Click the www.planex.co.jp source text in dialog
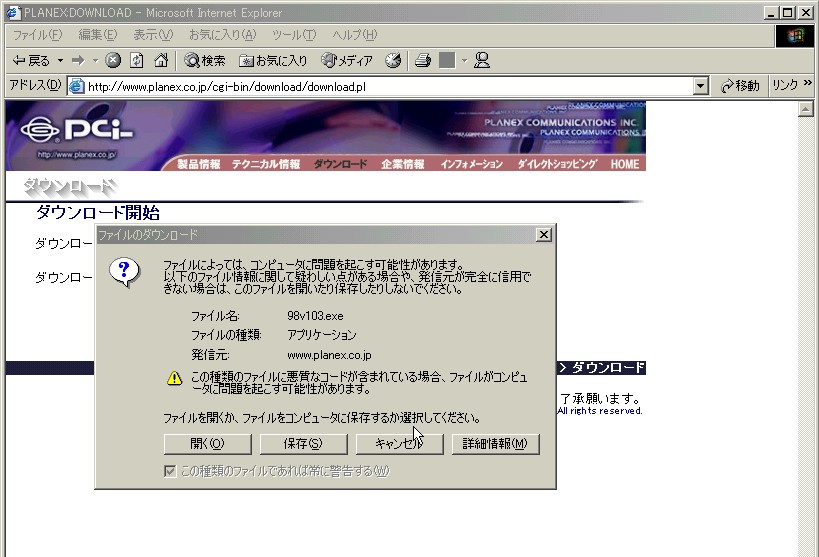Viewport: 819px width, 557px height. [x=329, y=355]
